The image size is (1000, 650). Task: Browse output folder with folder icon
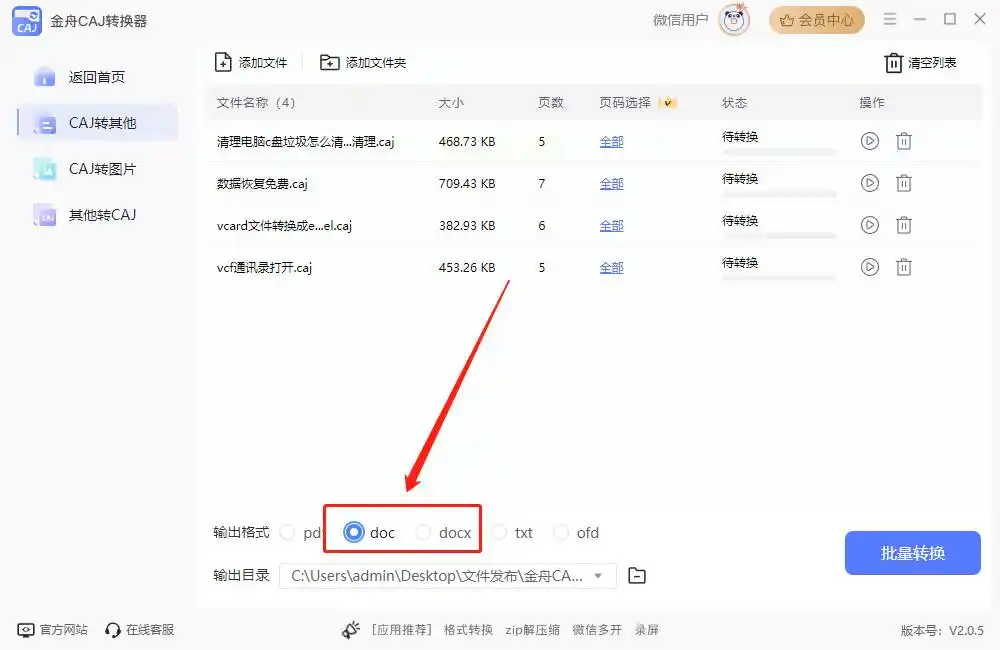[x=636, y=575]
